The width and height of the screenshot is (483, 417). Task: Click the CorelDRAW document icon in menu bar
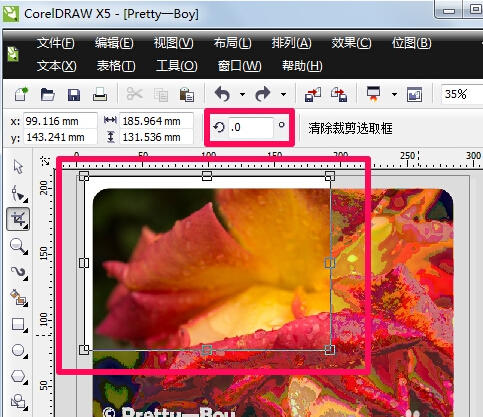(x=13, y=54)
